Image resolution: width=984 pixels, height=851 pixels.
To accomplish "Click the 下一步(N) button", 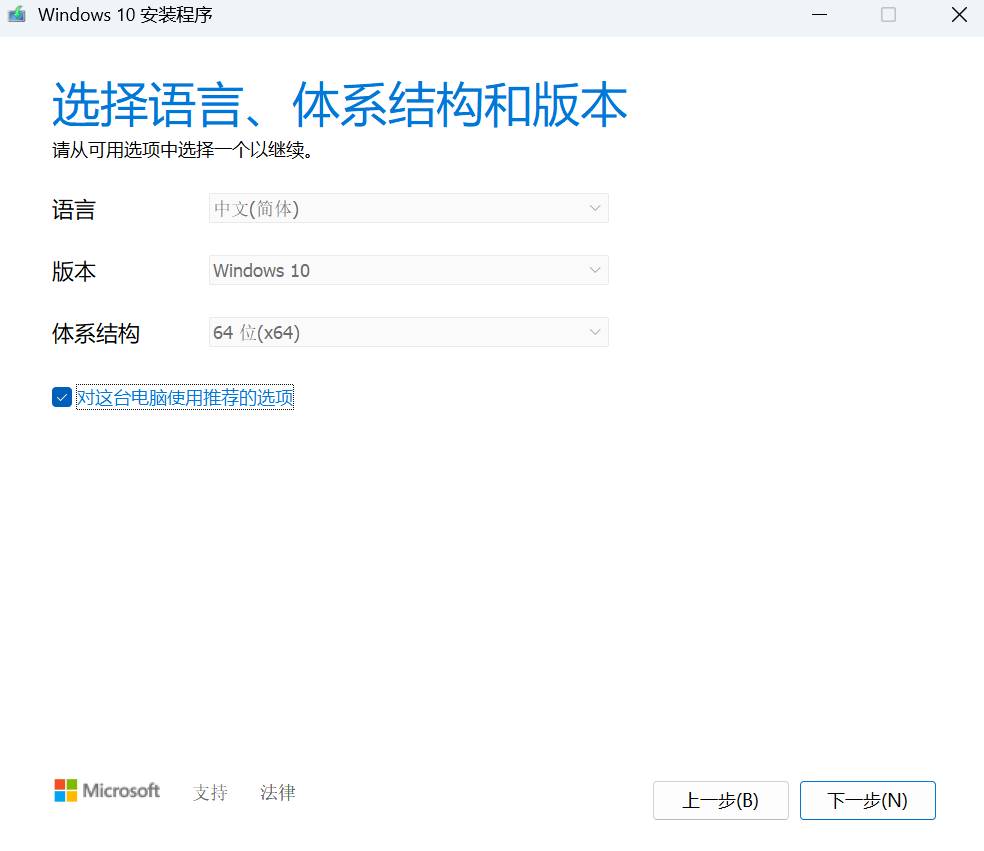I will click(867, 800).
